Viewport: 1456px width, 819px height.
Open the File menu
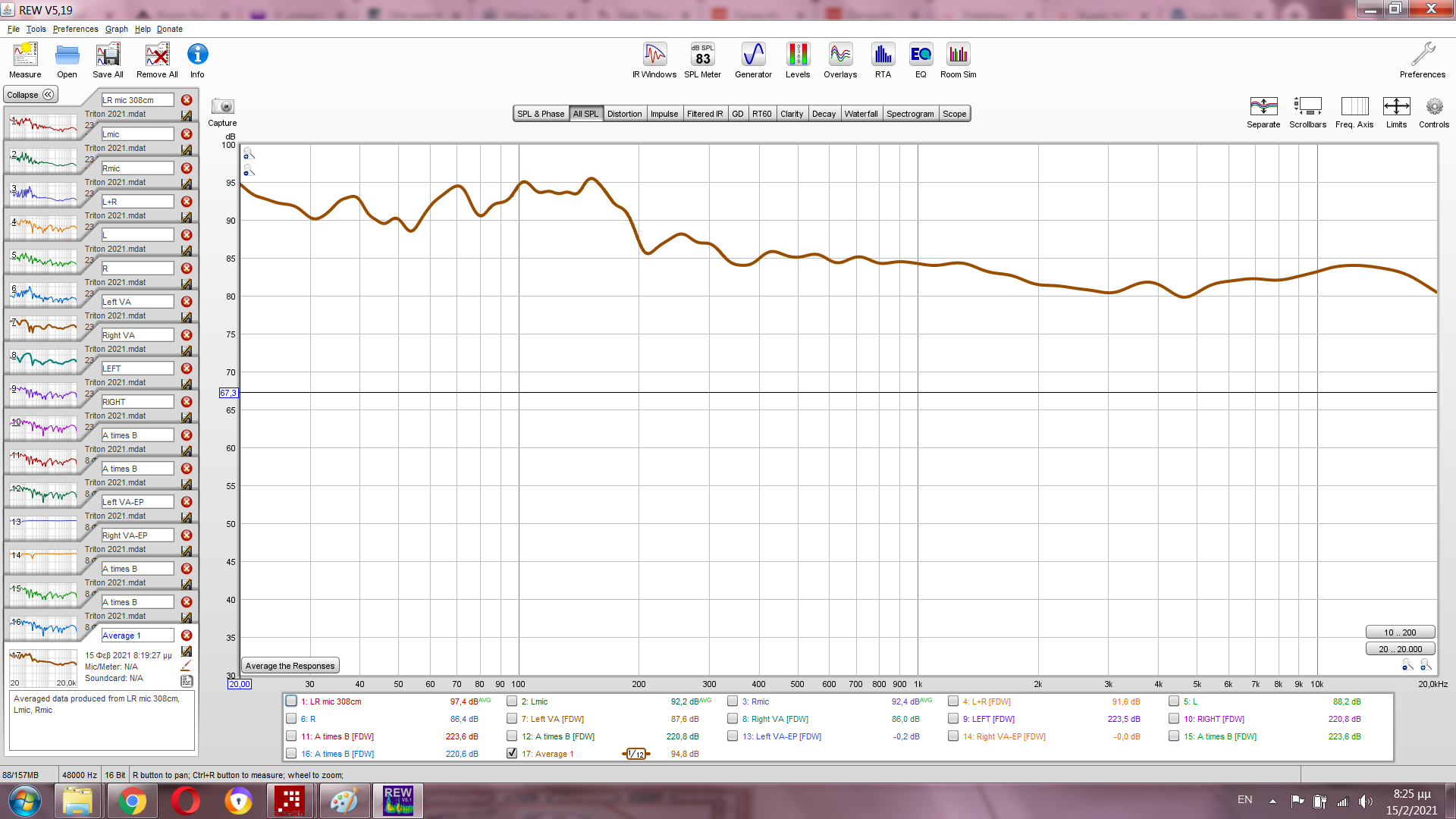pyautogui.click(x=14, y=29)
